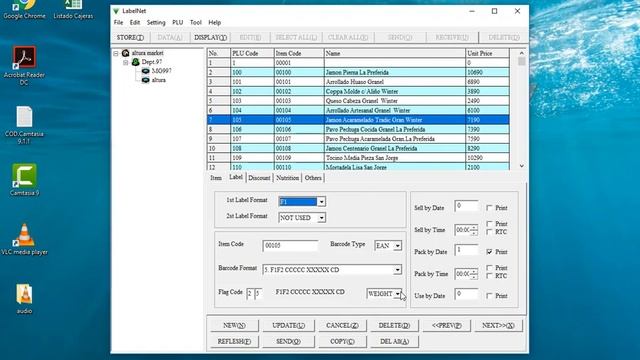Screen dimensions: 640x360
Task: Select altura market root store icon
Action: (125, 53)
